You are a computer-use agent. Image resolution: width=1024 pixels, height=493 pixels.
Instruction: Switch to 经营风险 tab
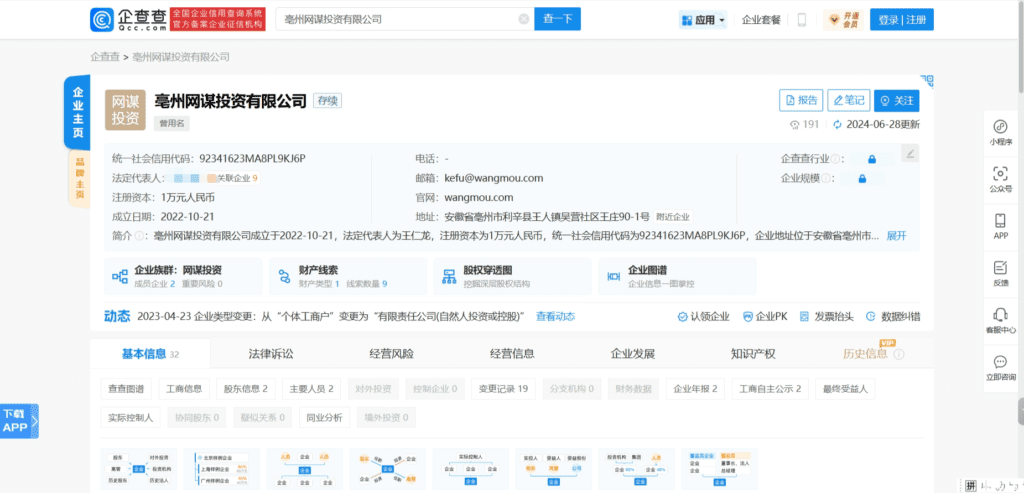[391, 354]
